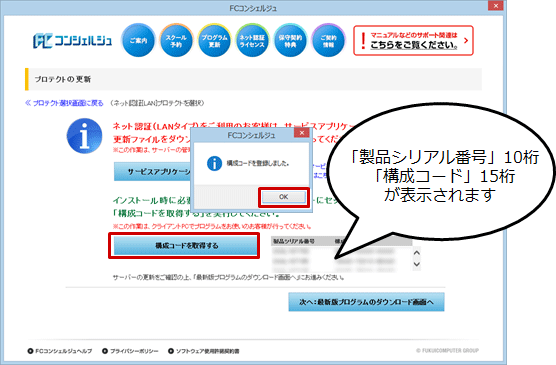Click the large blue information icon
The height and width of the screenshot is (365, 556).
tap(84, 136)
